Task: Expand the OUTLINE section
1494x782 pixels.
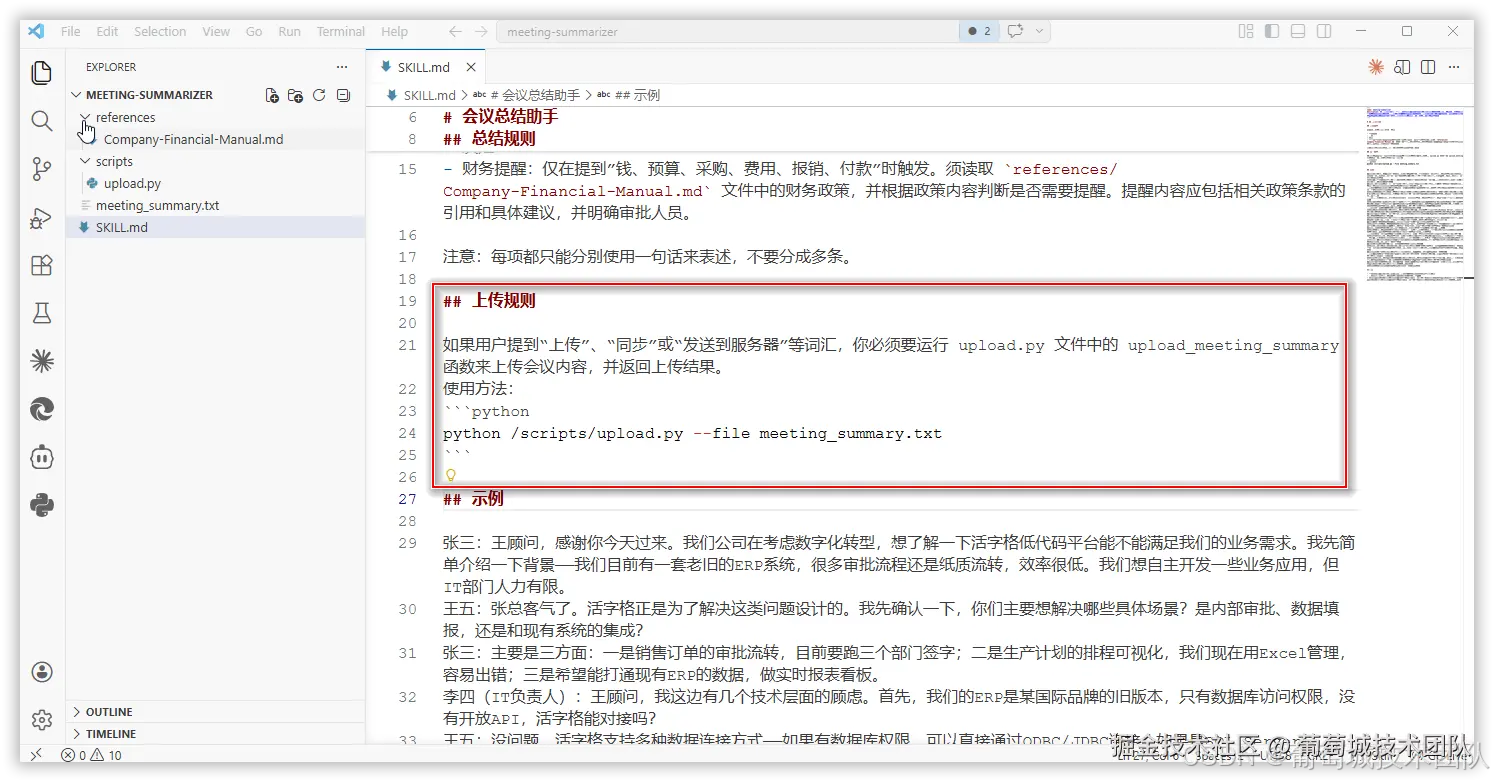Action: (x=104, y=711)
